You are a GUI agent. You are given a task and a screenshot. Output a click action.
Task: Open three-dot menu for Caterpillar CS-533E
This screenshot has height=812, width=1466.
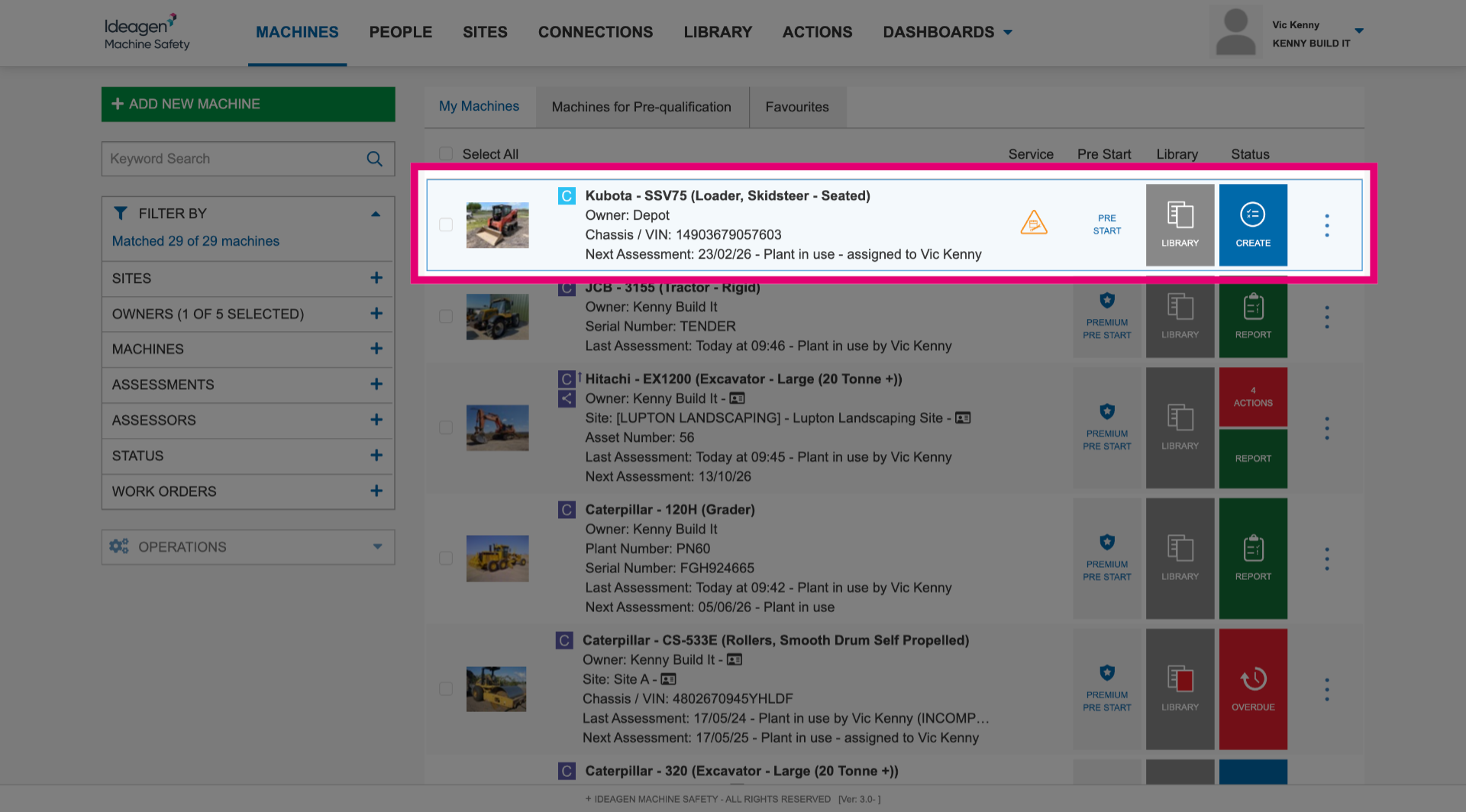pos(1327,689)
